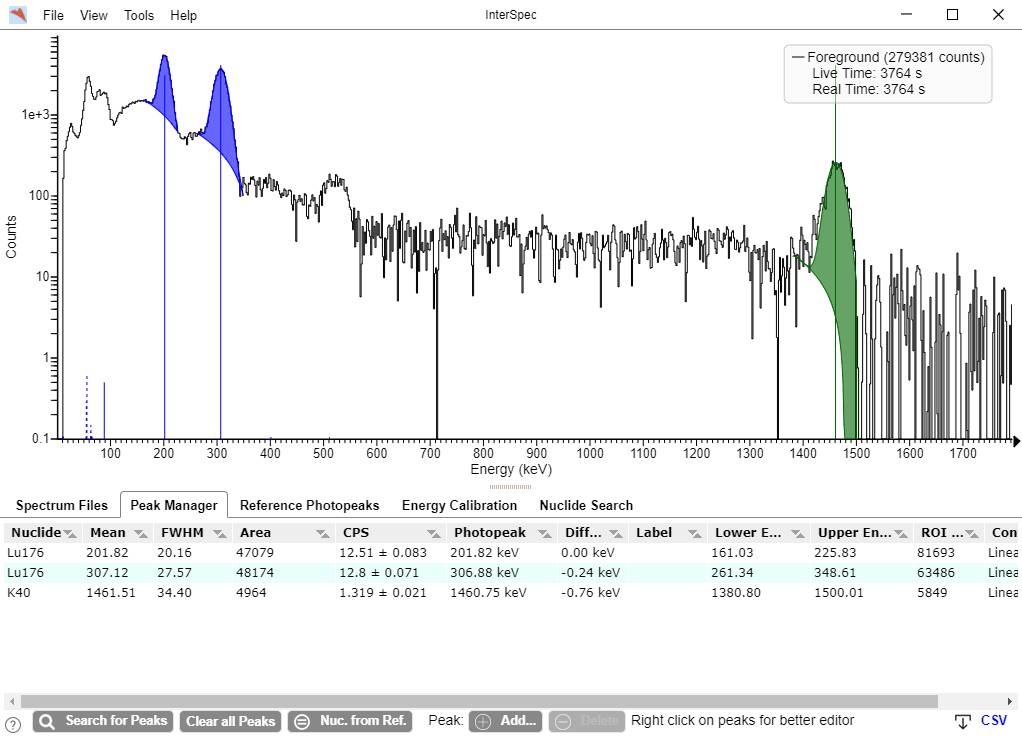Open the File menu
The image size is (1022, 736).
(x=53, y=15)
